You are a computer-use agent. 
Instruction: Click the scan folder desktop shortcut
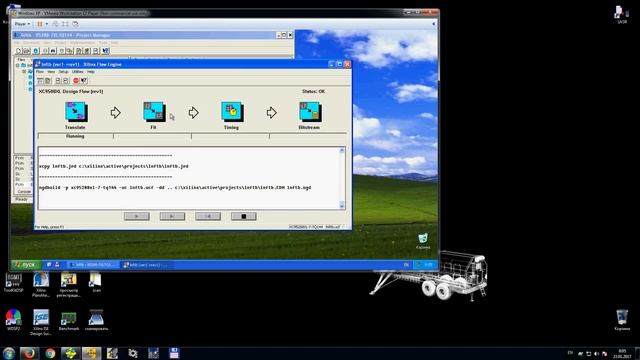(96, 282)
